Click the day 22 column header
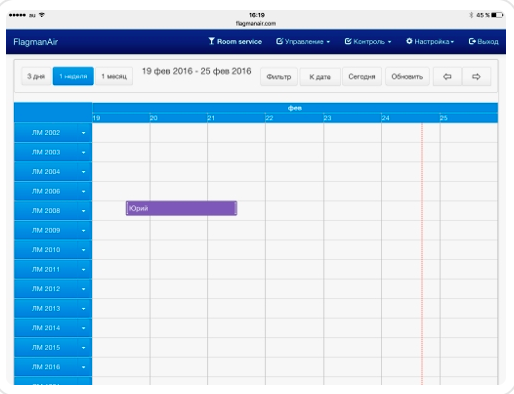This screenshot has height=394, width=514. coord(294,118)
